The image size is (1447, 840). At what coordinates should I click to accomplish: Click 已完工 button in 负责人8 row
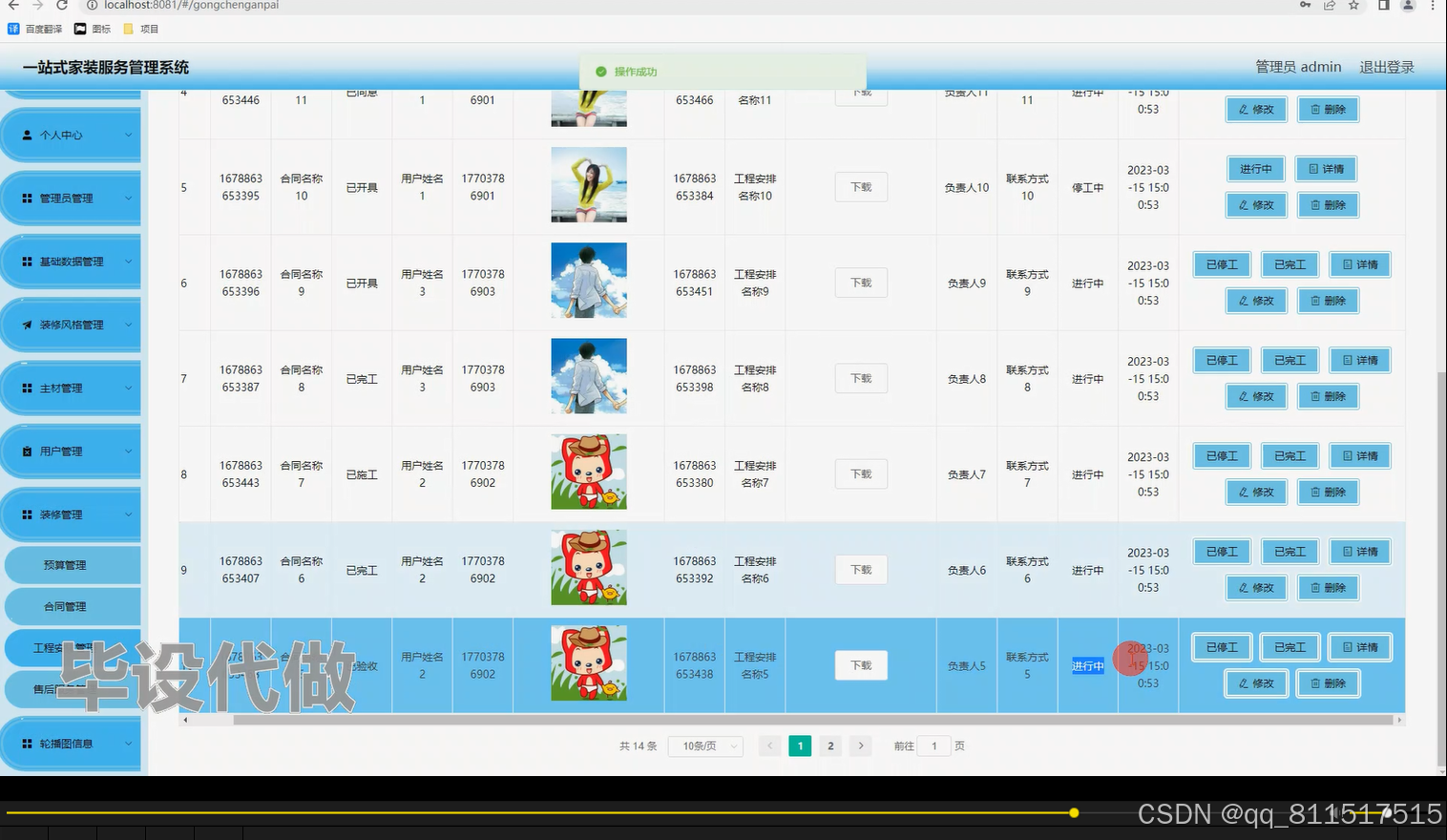pyautogui.click(x=1290, y=361)
